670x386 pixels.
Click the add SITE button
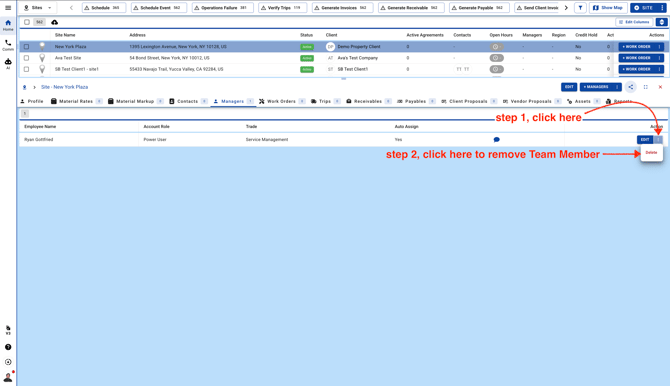[x=644, y=8]
